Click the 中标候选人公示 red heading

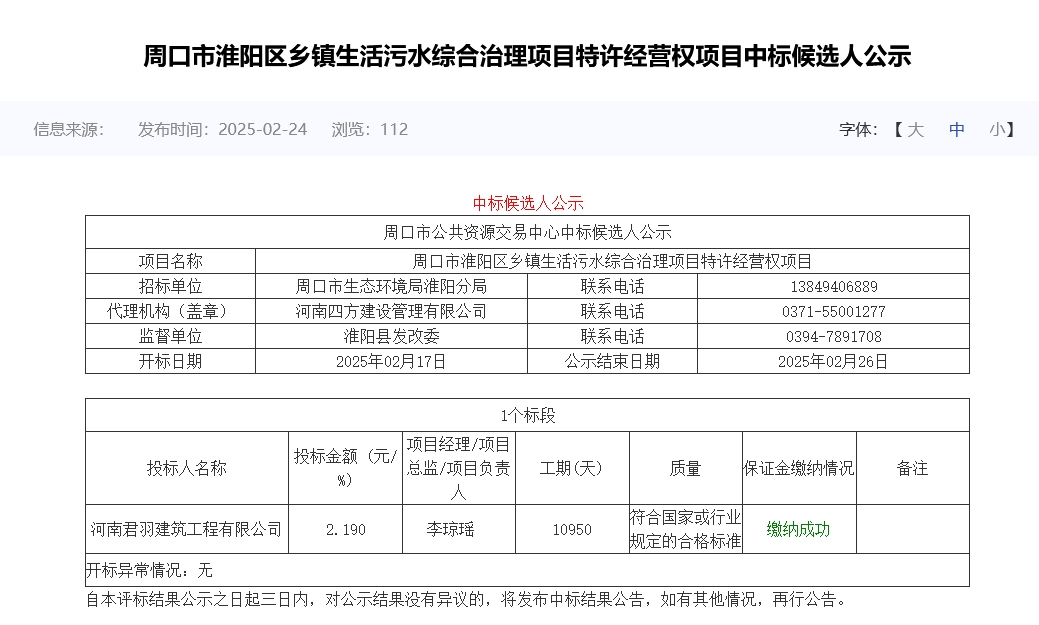[x=528, y=202]
